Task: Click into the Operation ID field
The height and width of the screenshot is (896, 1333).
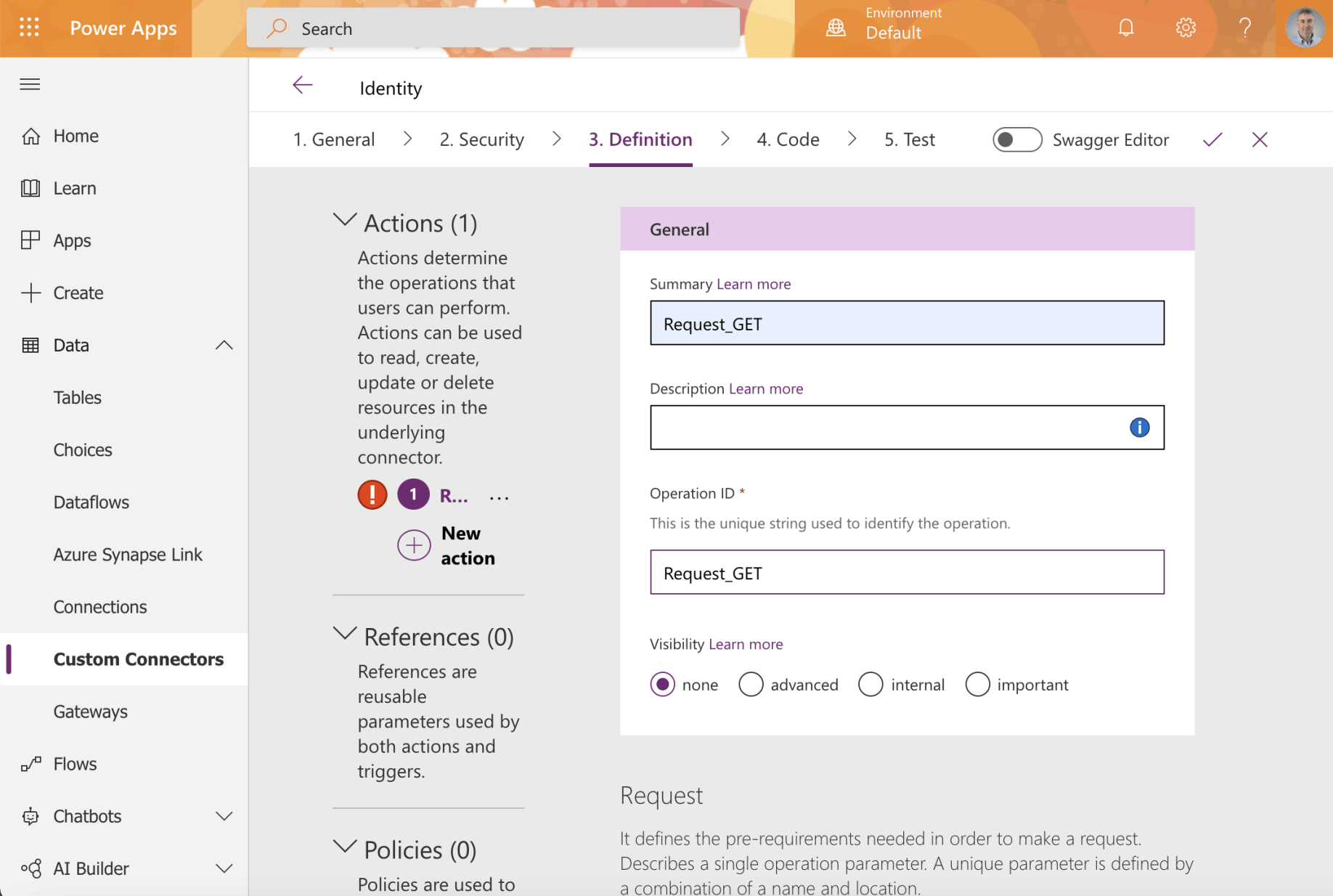Action: point(906,573)
